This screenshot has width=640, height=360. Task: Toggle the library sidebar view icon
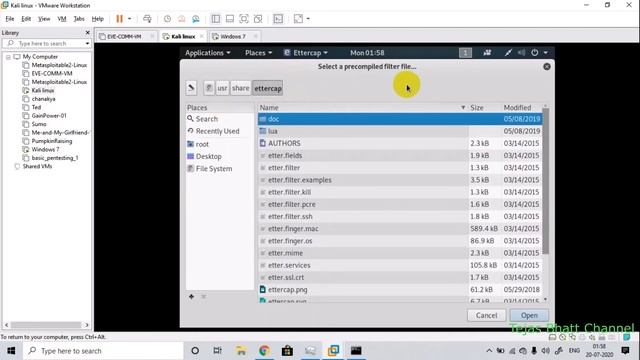point(216,19)
